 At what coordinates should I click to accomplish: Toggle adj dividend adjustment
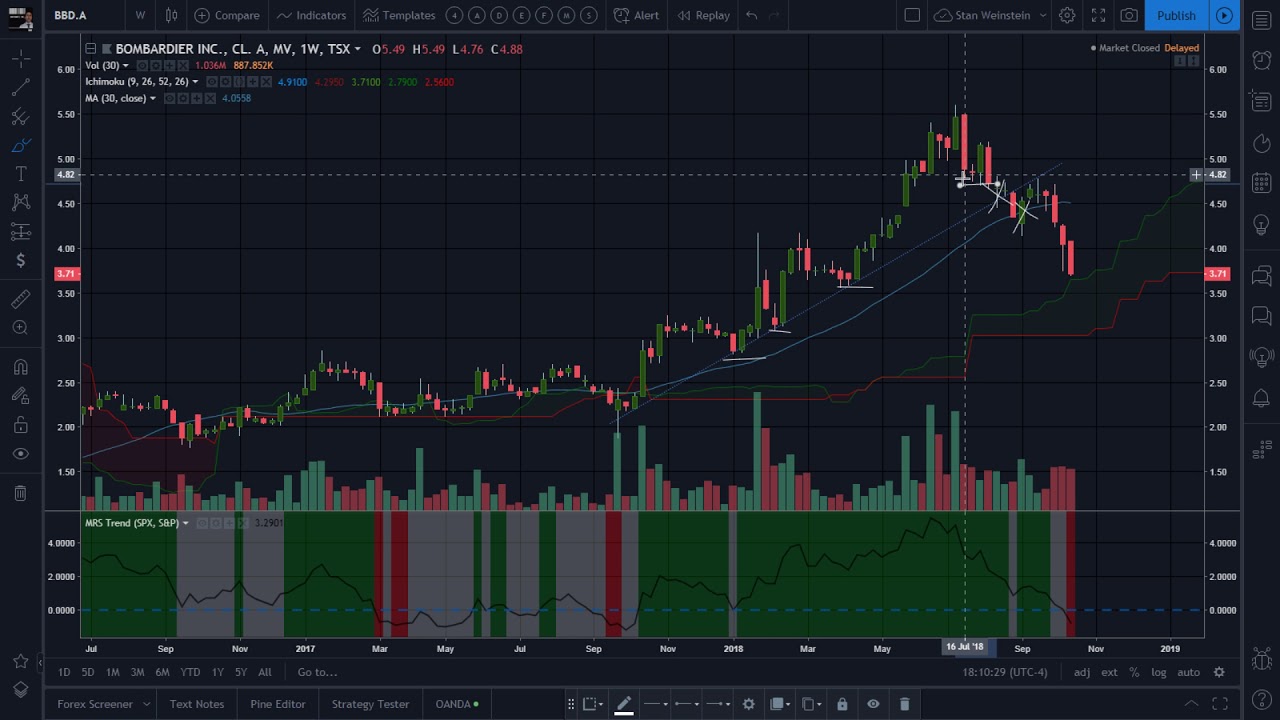point(1082,672)
